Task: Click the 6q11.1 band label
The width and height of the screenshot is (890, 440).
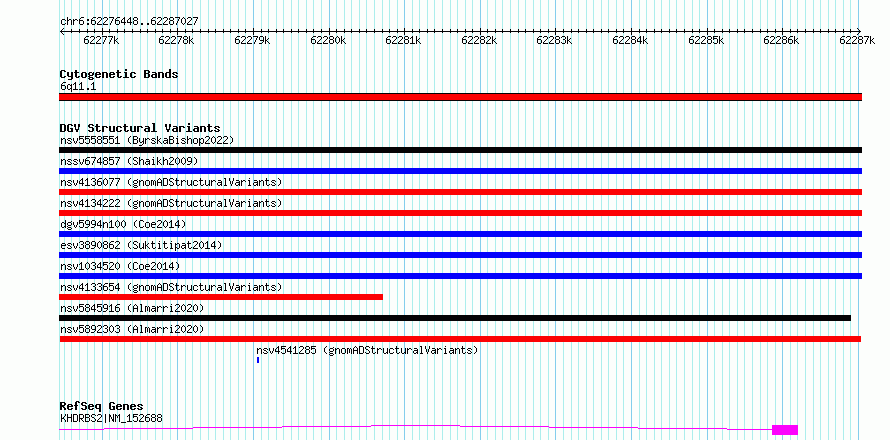Action: coord(78,87)
